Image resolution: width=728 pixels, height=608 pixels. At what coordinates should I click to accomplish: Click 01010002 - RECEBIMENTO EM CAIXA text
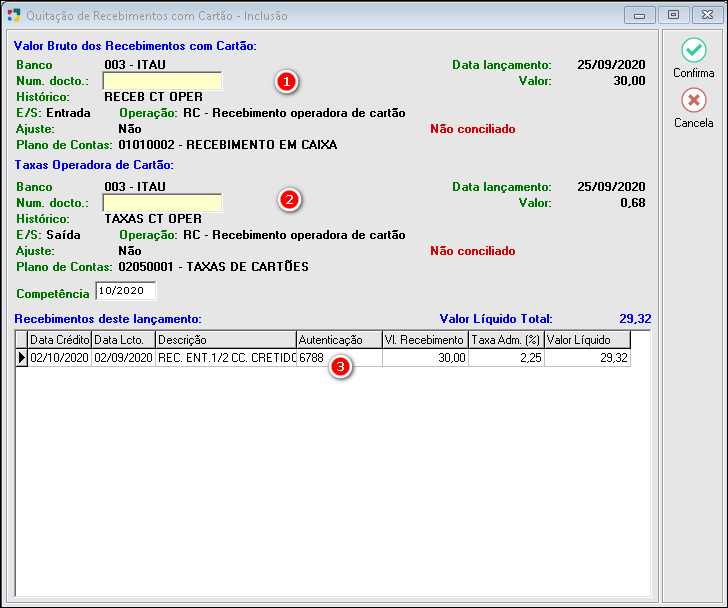(228, 145)
